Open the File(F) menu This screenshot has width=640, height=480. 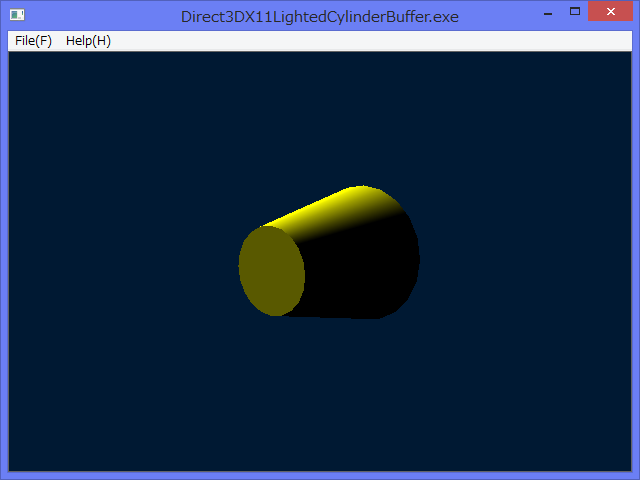pos(33,41)
